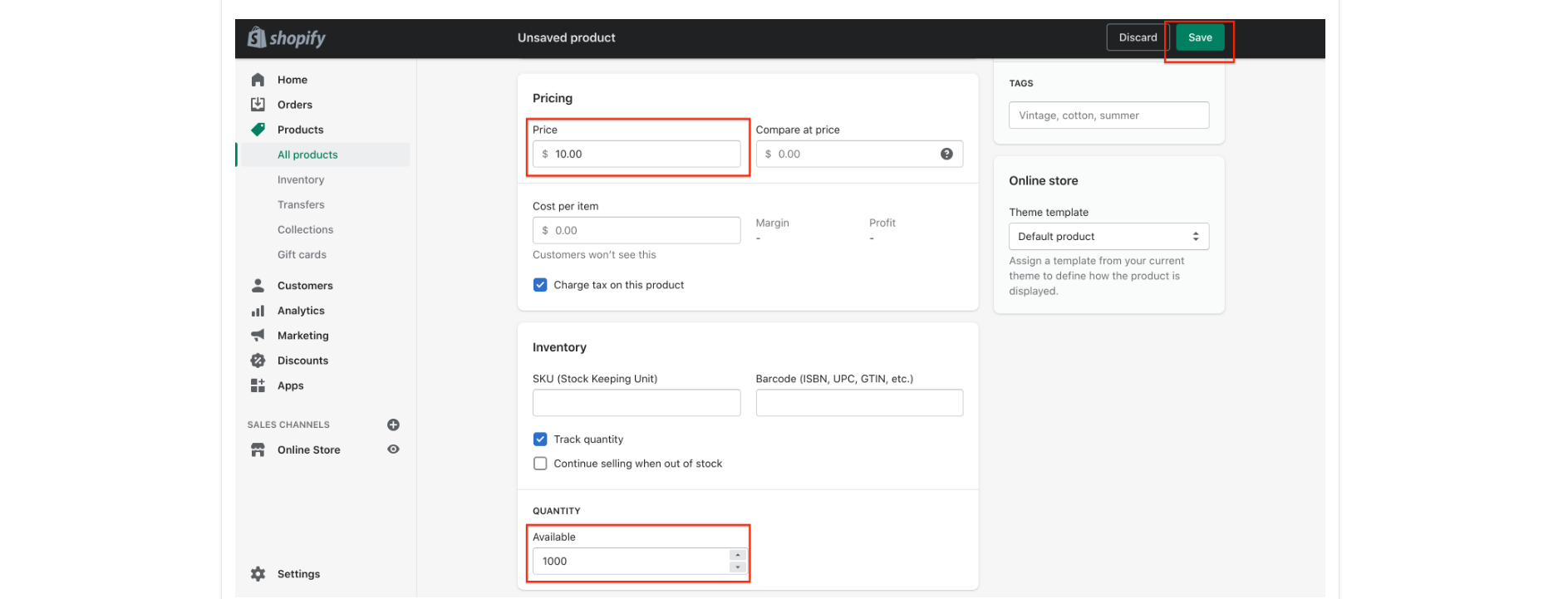
Task: Navigate to Marketing
Action: pyautogui.click(x=303, y=336)
